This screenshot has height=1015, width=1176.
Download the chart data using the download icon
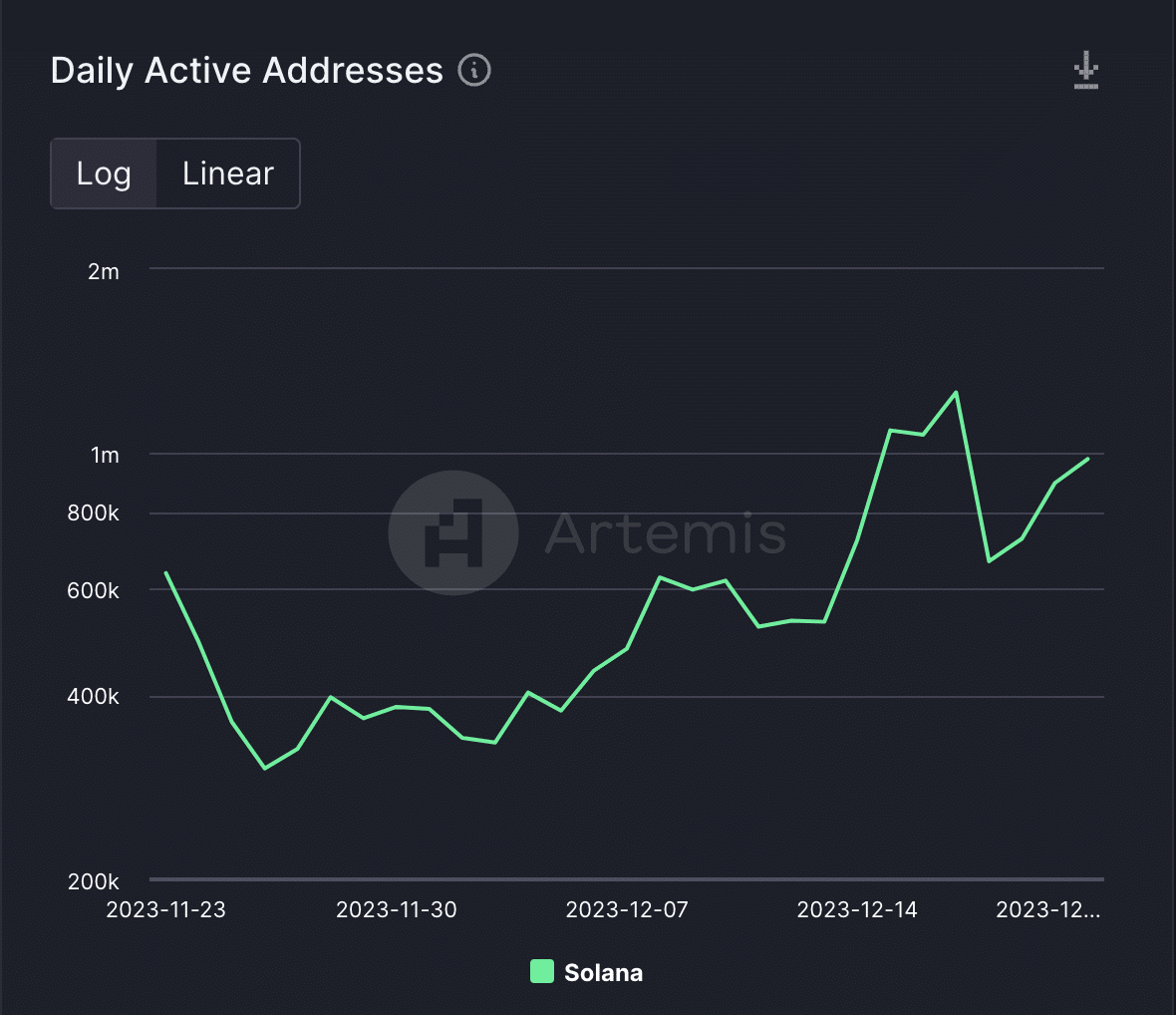pos(1085,71)
